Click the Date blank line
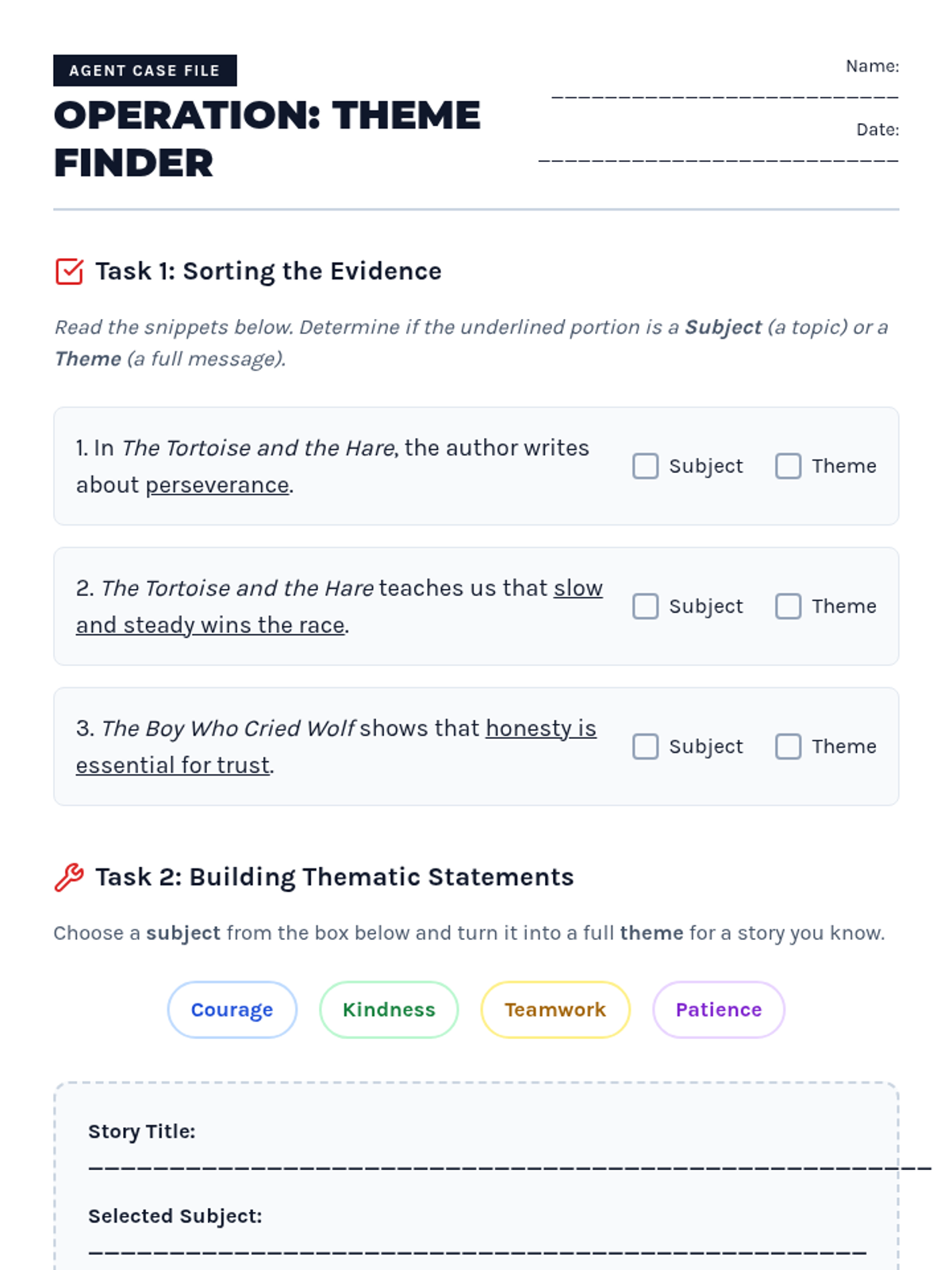 pos(718,159)
